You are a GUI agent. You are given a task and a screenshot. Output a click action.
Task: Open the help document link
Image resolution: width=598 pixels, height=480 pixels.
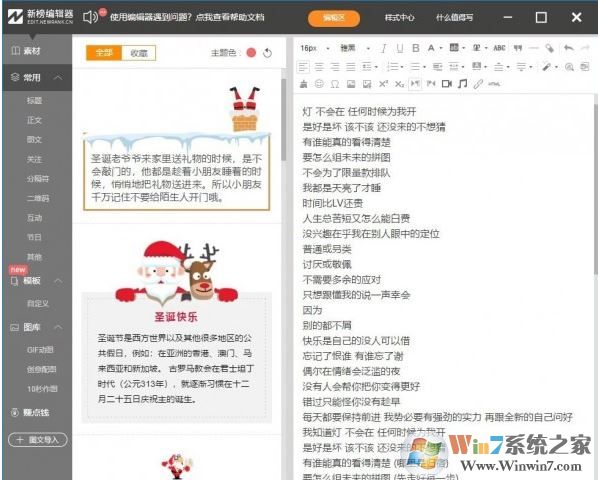[187, 17]
